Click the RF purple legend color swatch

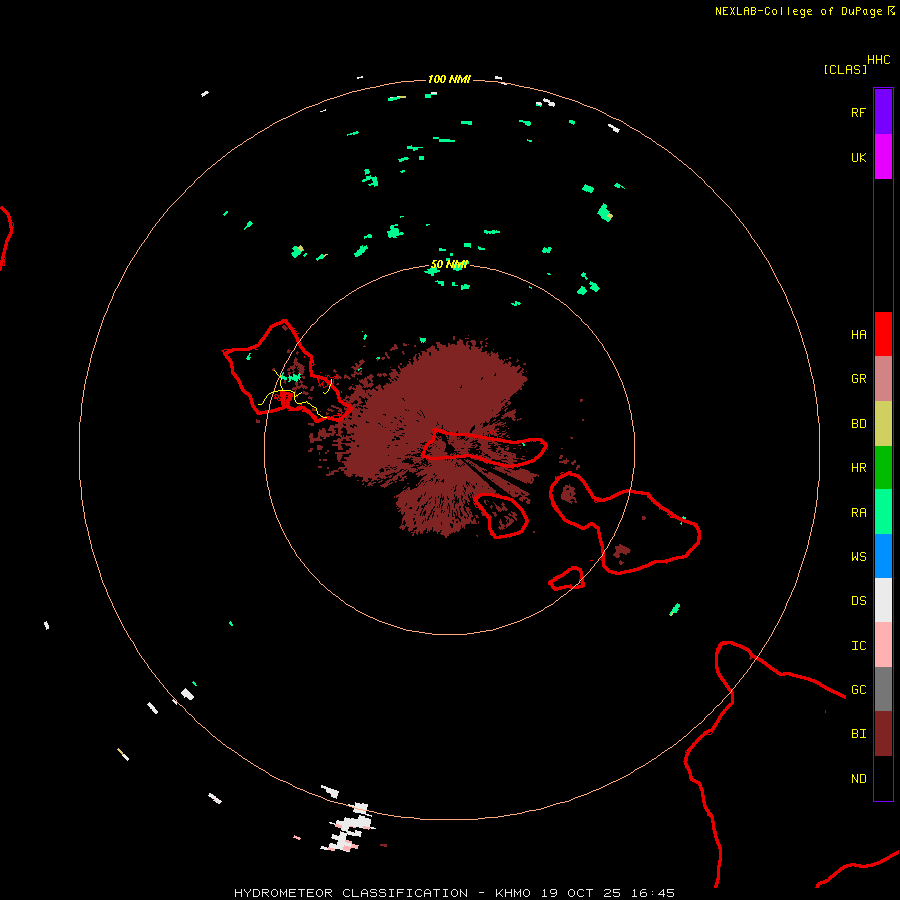(883, 112)
